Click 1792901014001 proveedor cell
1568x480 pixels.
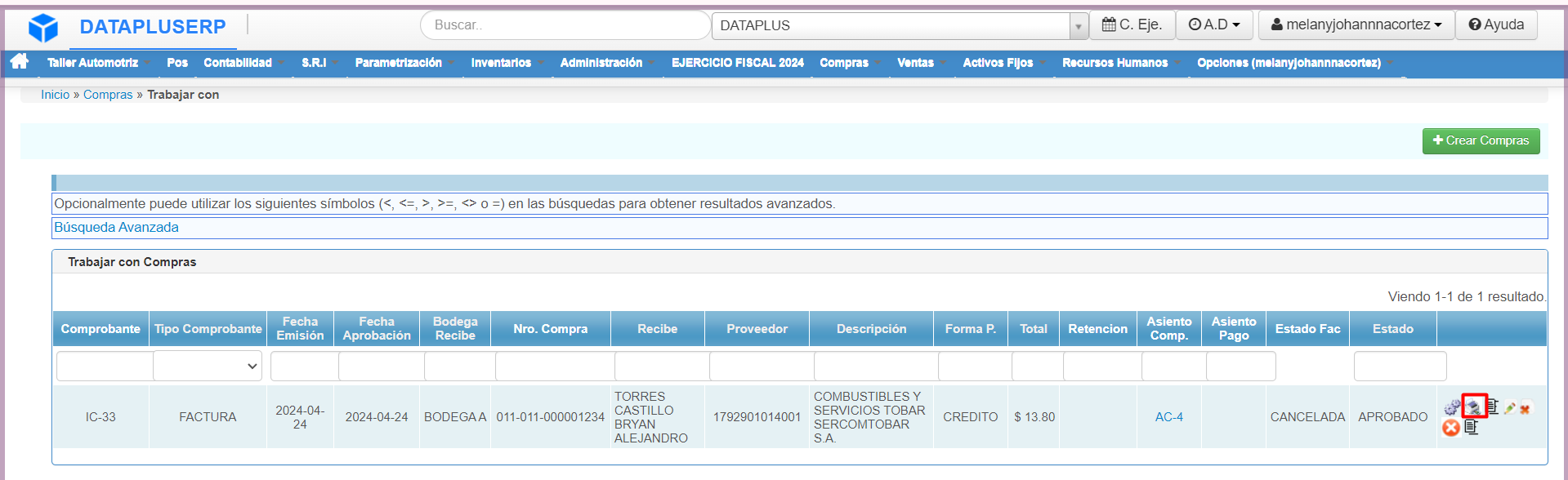click(x=757, y=417)
